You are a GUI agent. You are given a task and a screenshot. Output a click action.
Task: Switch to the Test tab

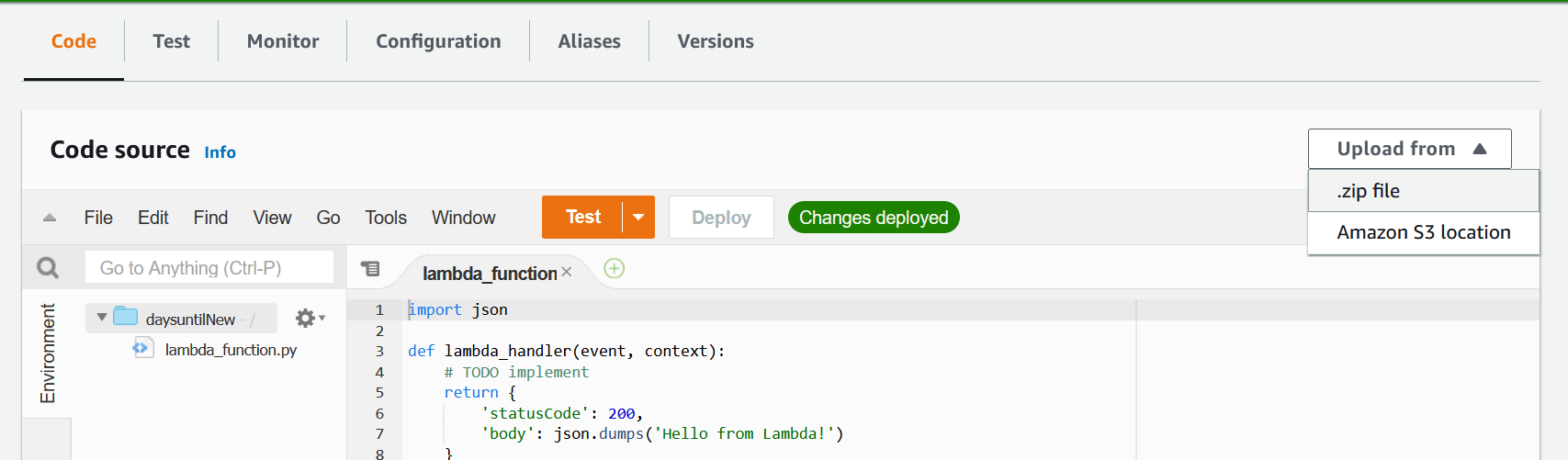pyautogui.click(x=172, y=41)
